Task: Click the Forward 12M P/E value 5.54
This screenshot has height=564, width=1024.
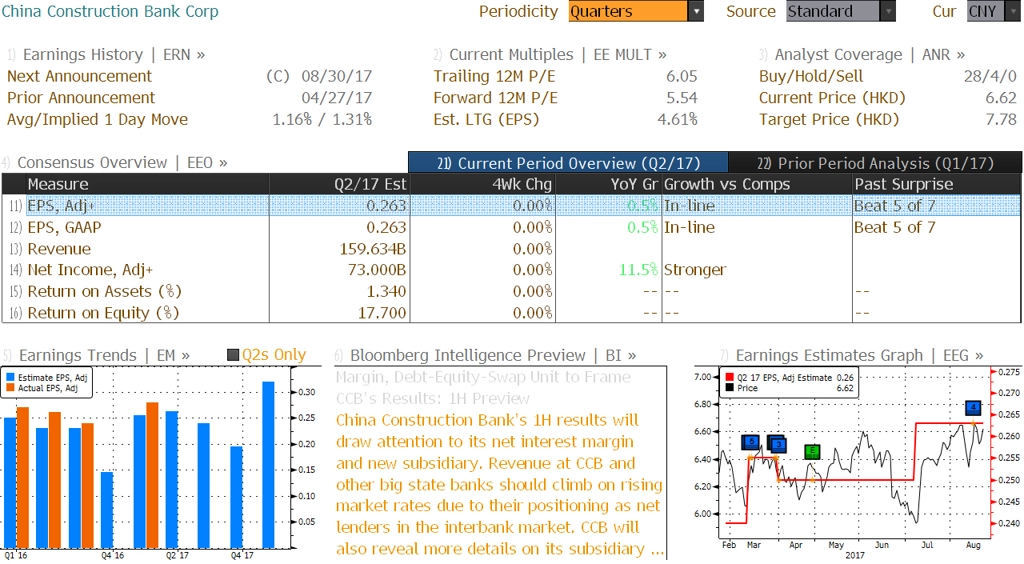Action: click(682, 98)
